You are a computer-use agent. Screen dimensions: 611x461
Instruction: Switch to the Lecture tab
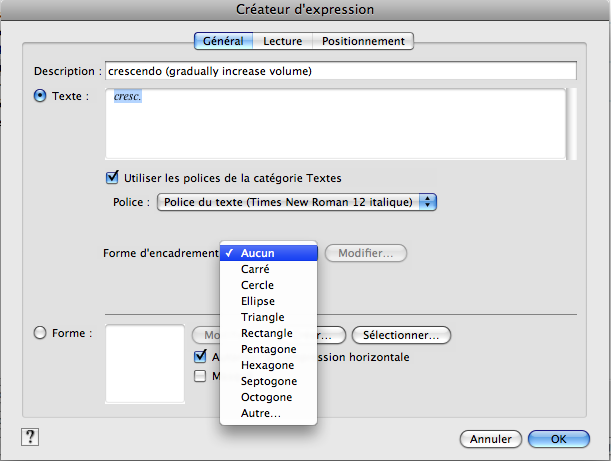click(x=283, y=41)
